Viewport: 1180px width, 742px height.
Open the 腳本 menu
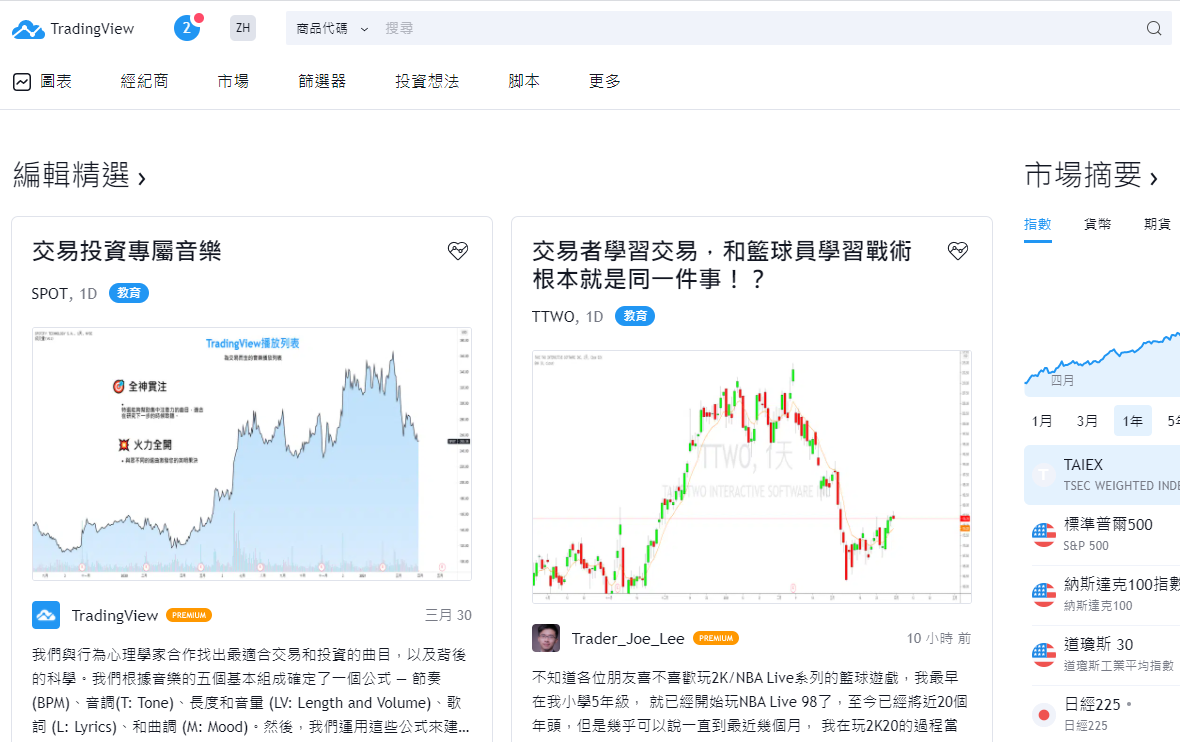coord(524,81)
